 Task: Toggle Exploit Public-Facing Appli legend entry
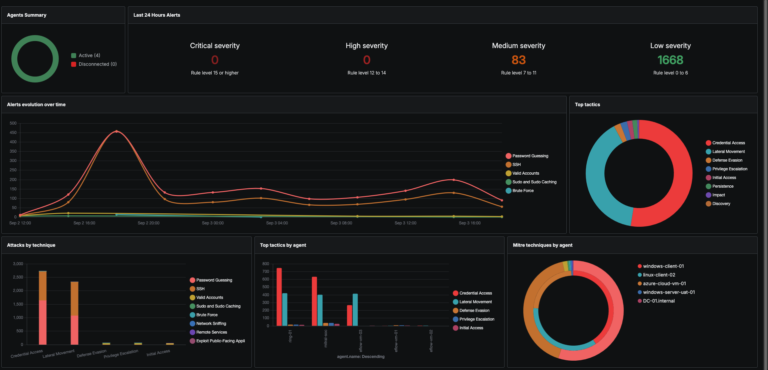tap(217, 341)
